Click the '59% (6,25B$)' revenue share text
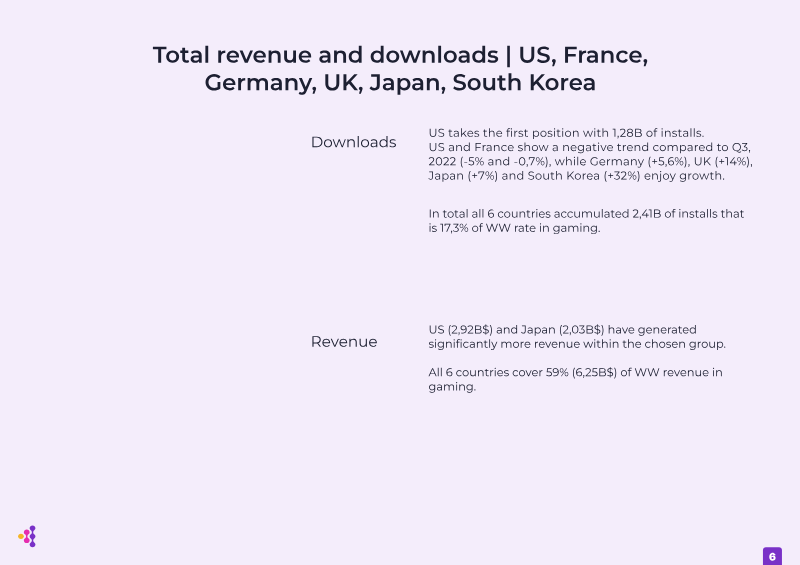 (581, 372)
